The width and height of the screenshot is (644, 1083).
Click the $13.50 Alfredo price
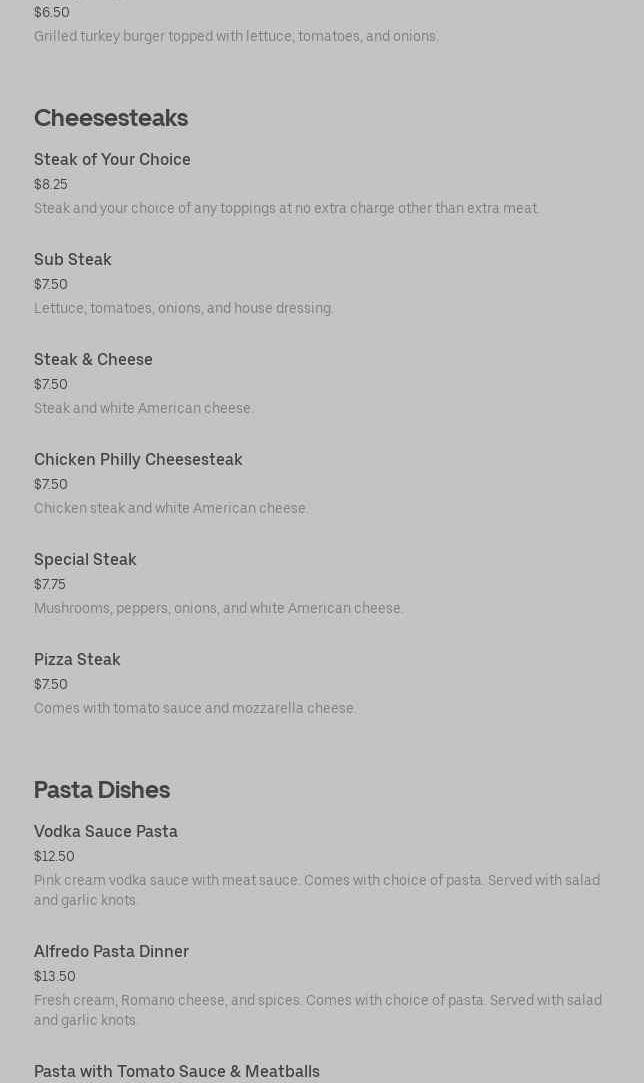[55, 977]
